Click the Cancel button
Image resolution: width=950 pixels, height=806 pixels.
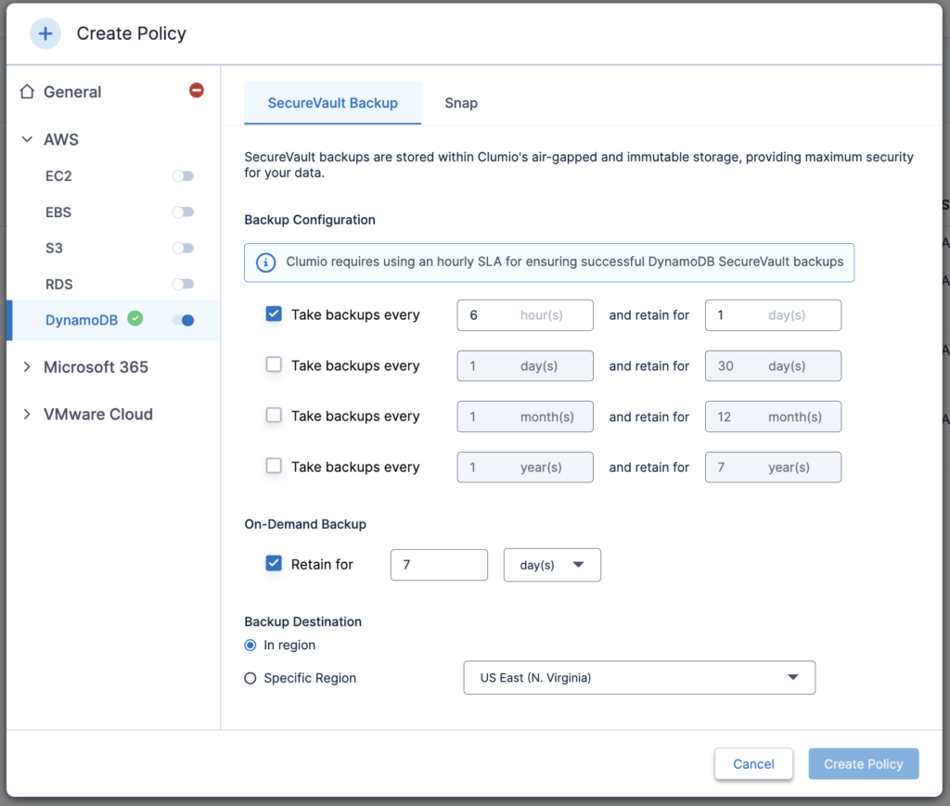pos(754,764)
